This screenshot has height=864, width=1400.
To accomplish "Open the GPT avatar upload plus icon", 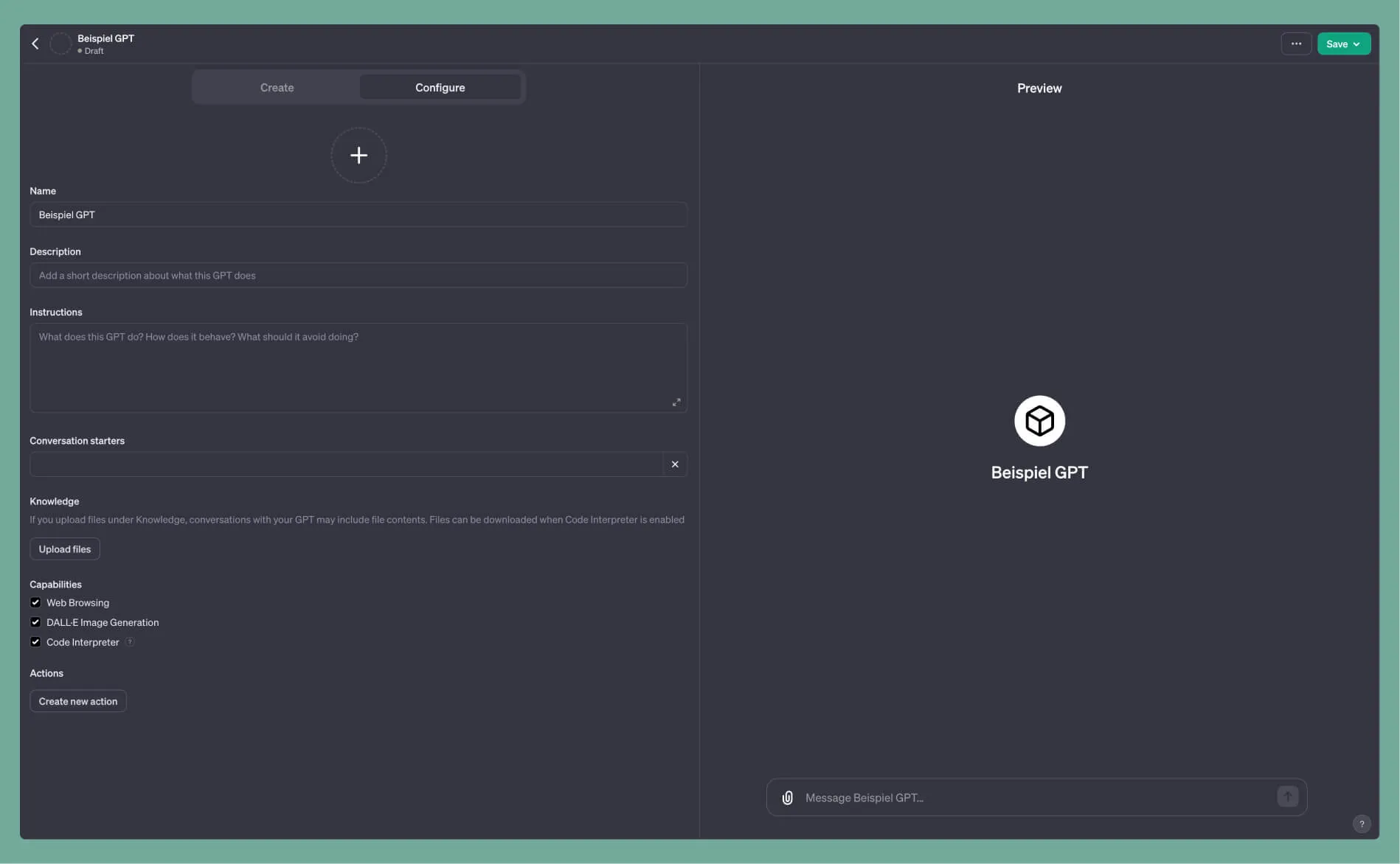I will pyautogui.click(x=358, y=155).
